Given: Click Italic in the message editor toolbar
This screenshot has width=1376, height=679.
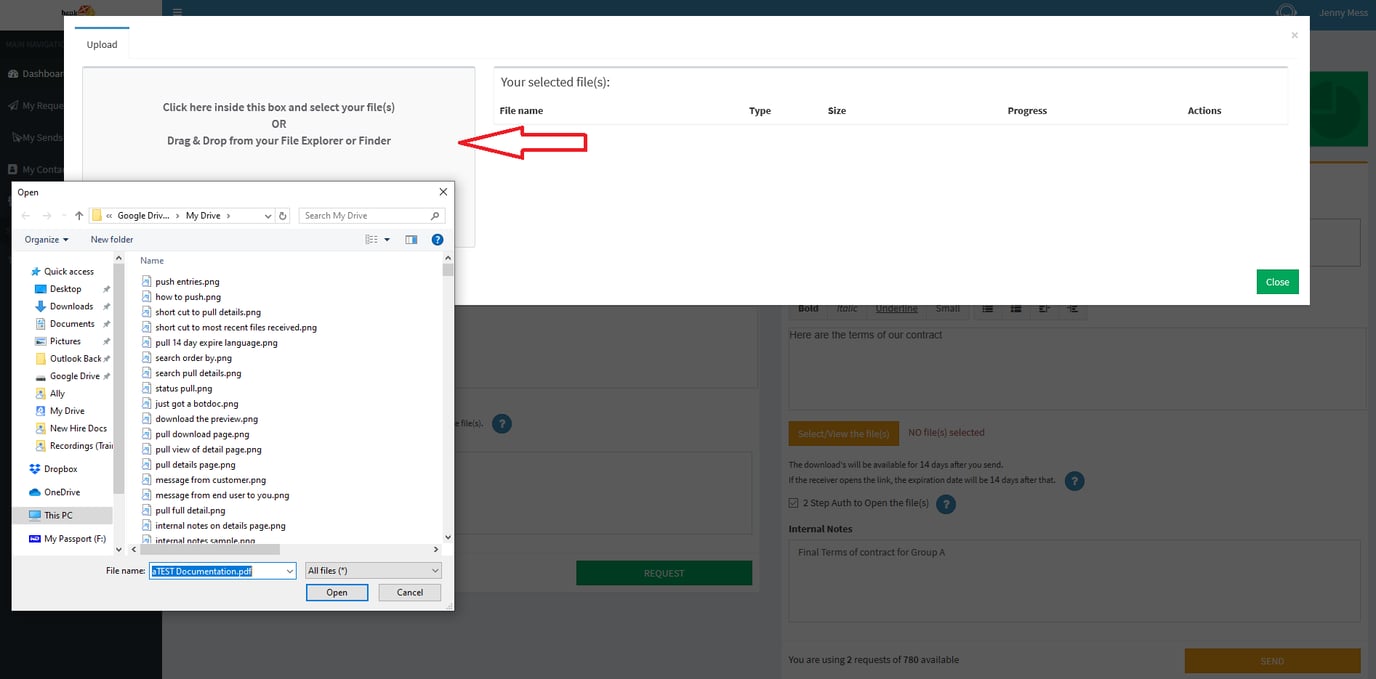Looking at the screenshot, I should click(x=848, y=309).
